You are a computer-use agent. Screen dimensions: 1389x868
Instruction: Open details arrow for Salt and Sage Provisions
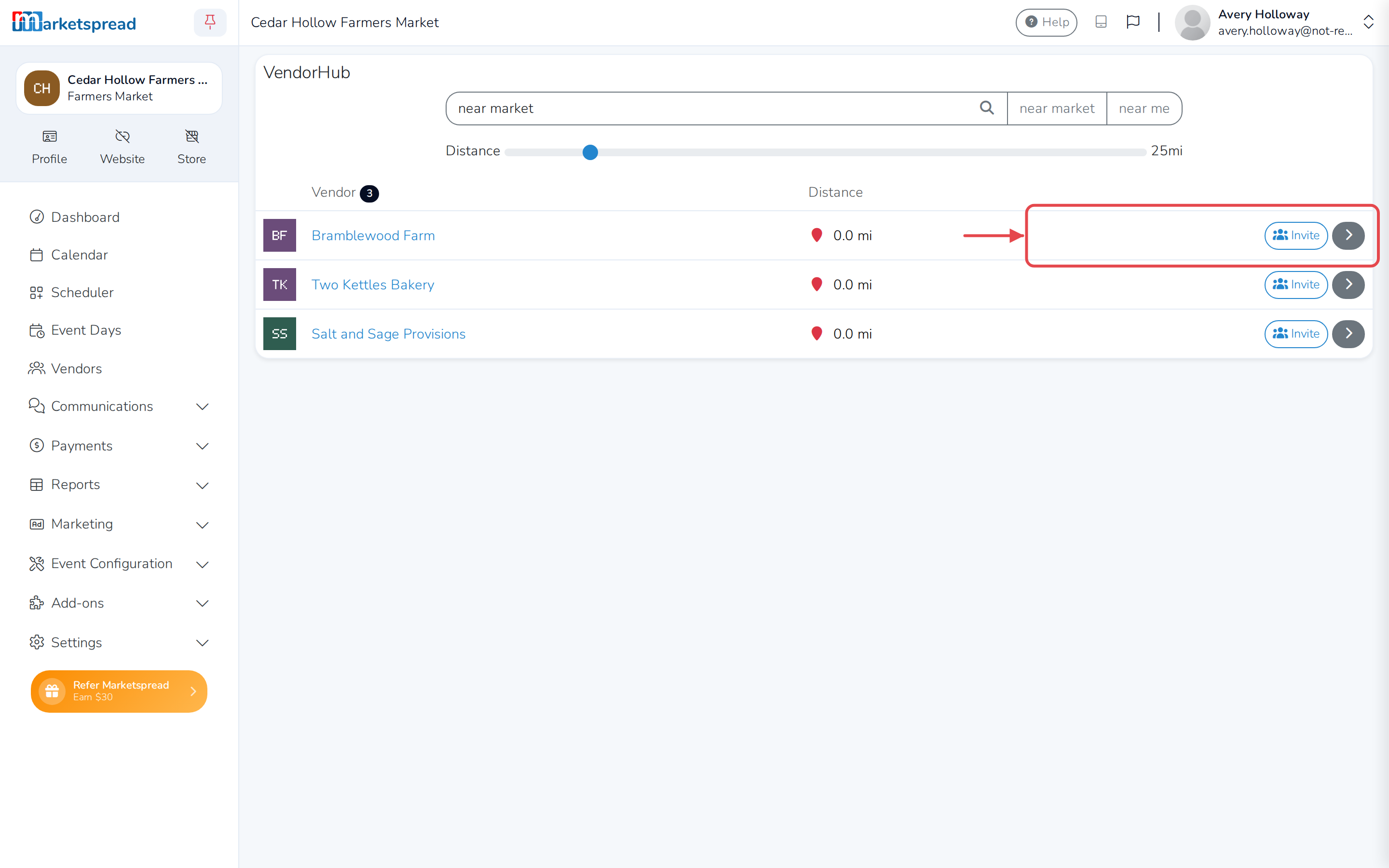click(x=1348, y=334)
